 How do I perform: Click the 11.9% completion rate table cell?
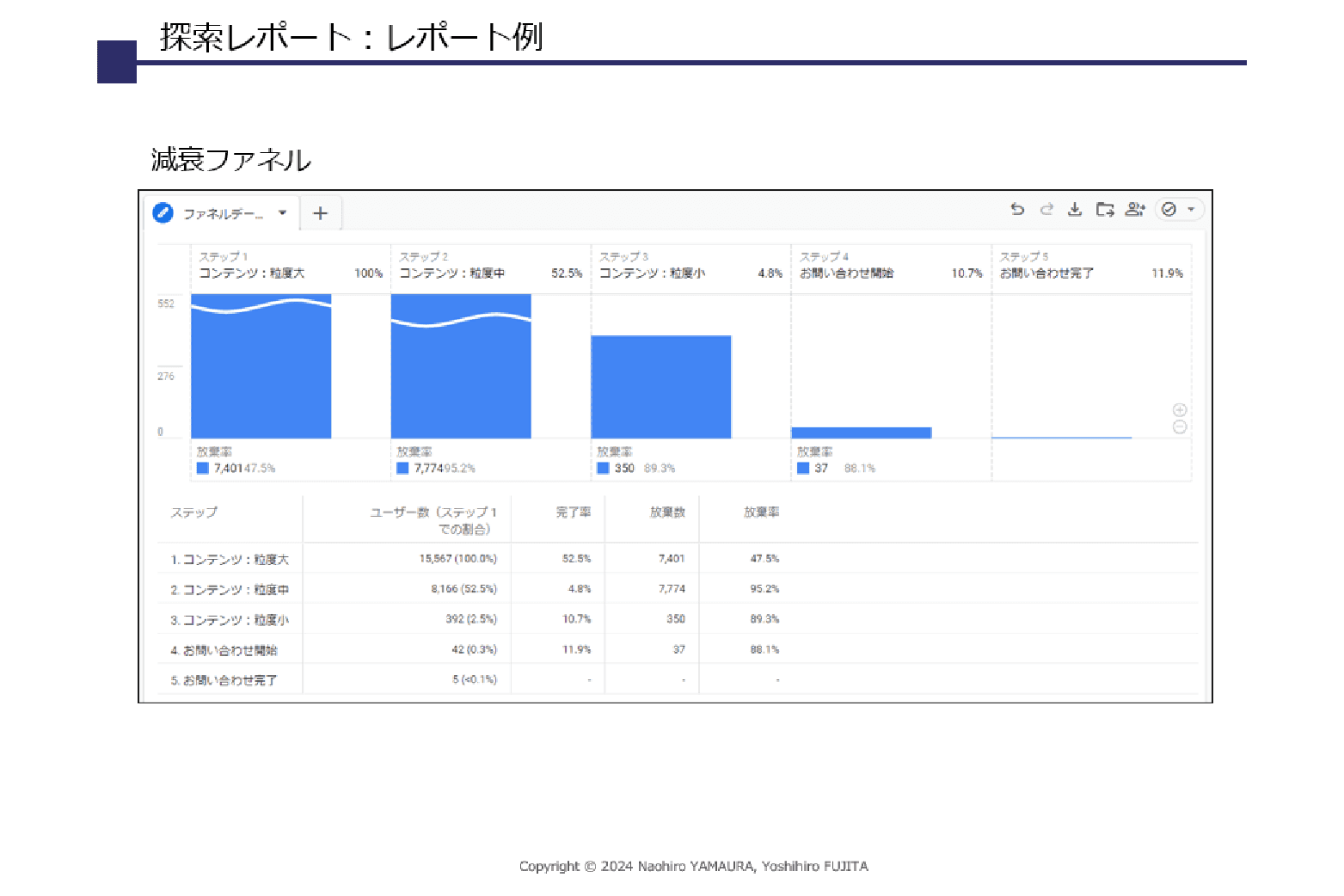[x=577, y=649]
